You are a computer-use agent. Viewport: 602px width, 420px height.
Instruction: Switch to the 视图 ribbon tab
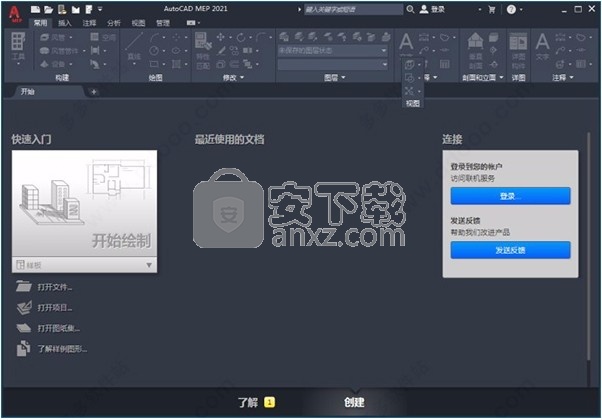pyautogui.click(x=138, y=23)
